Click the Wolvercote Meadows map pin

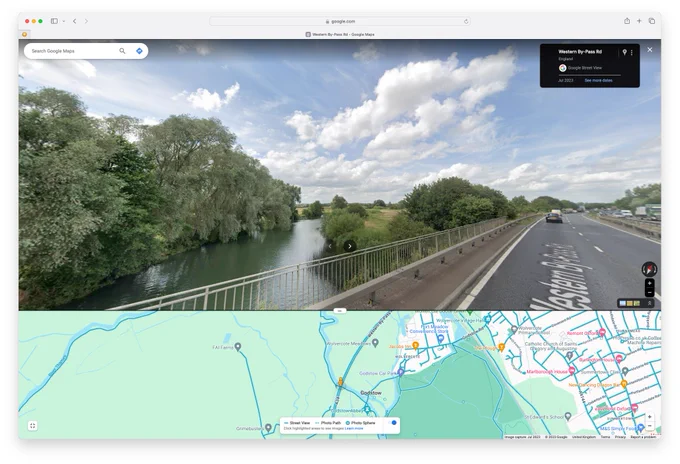coord(376,343)
